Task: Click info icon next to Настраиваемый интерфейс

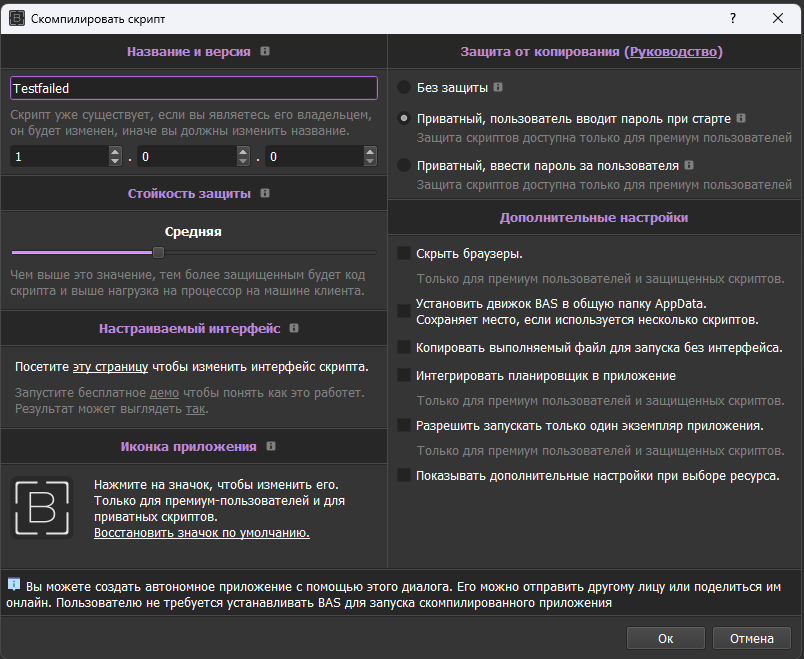Action: tap(294, 328)
